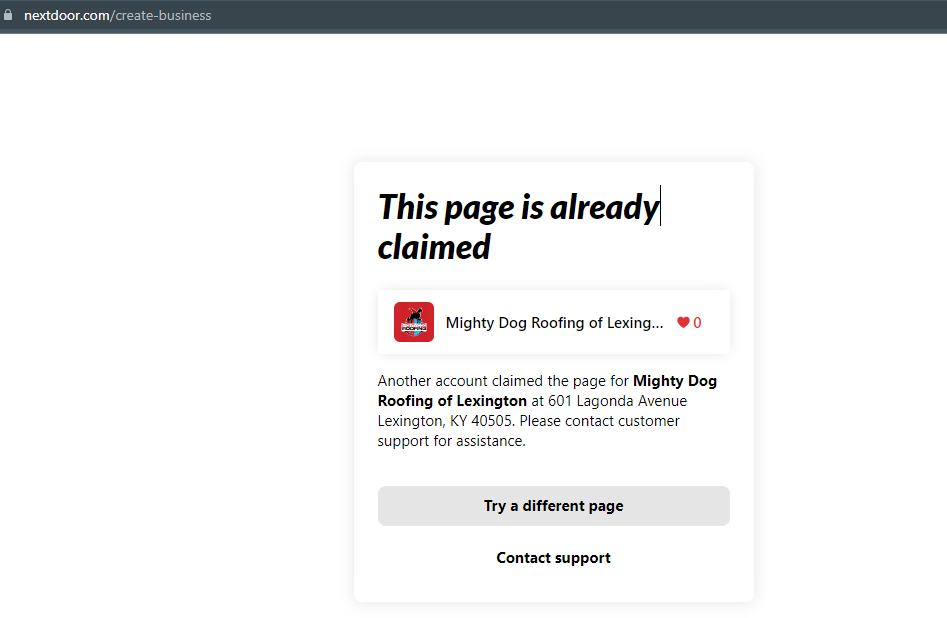Click the heart count number 0

click(x=698, y=323)
